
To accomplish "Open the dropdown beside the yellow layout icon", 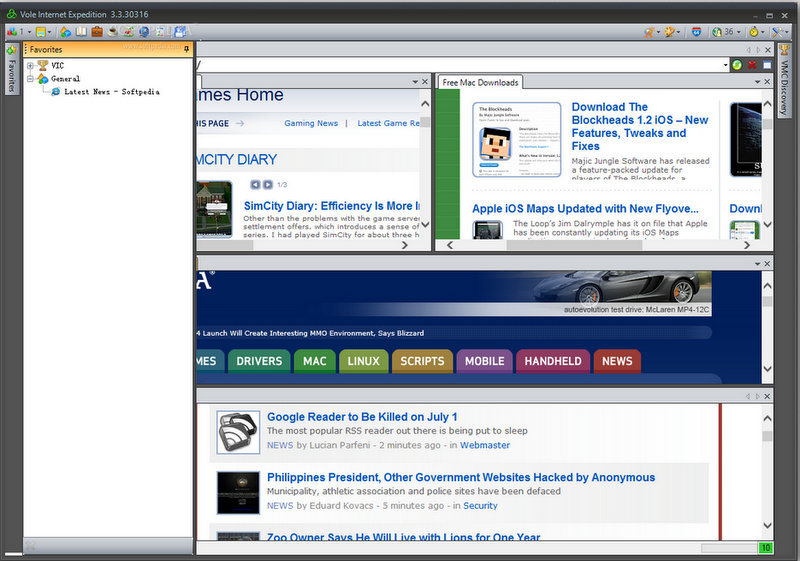I will [49, 32].
